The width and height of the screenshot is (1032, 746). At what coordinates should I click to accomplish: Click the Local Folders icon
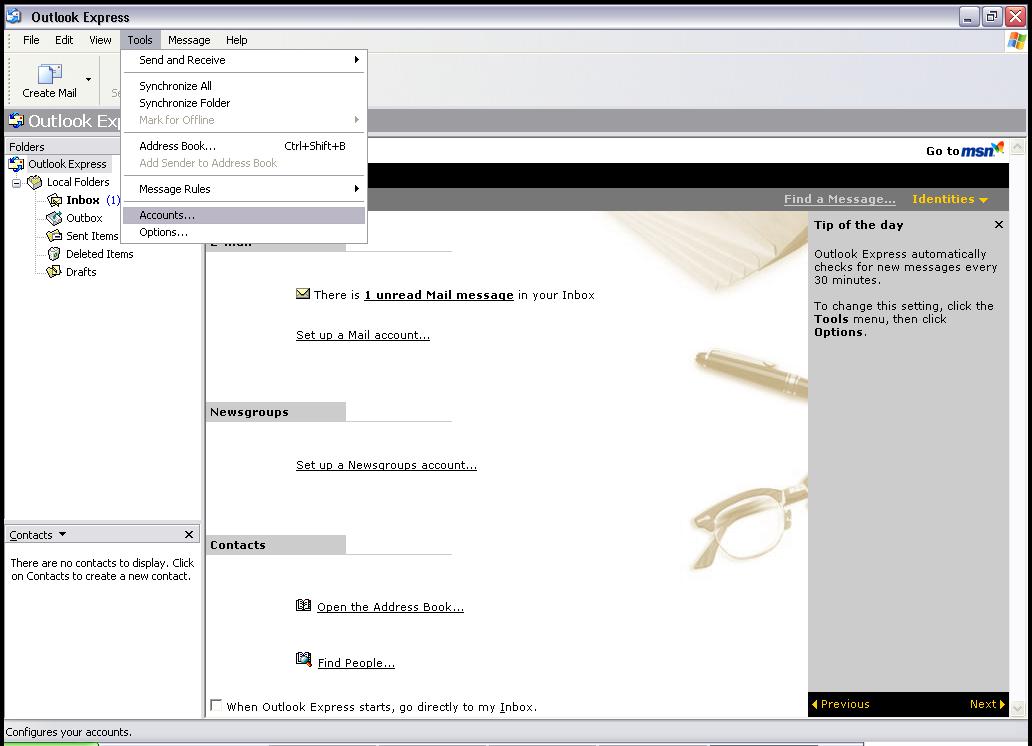coord(34,182)
